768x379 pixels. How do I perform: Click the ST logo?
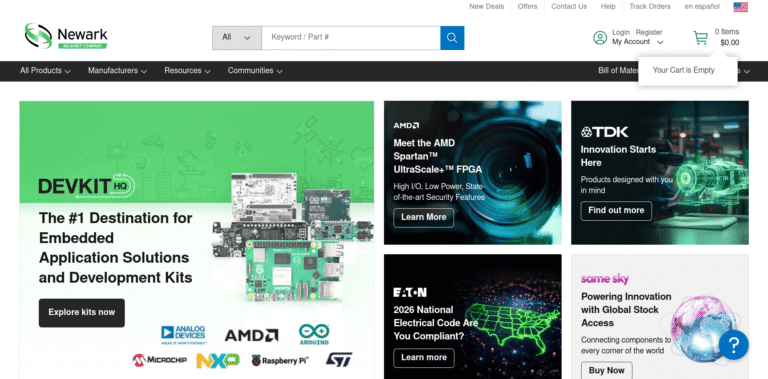pyautogui.click(x=339, y=360)
